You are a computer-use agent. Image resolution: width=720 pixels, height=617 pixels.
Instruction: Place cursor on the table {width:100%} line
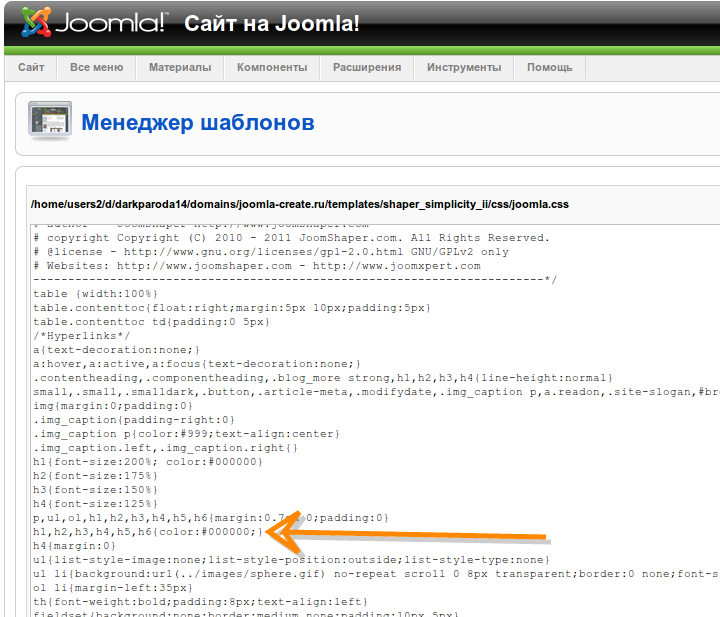pos(96,294)
